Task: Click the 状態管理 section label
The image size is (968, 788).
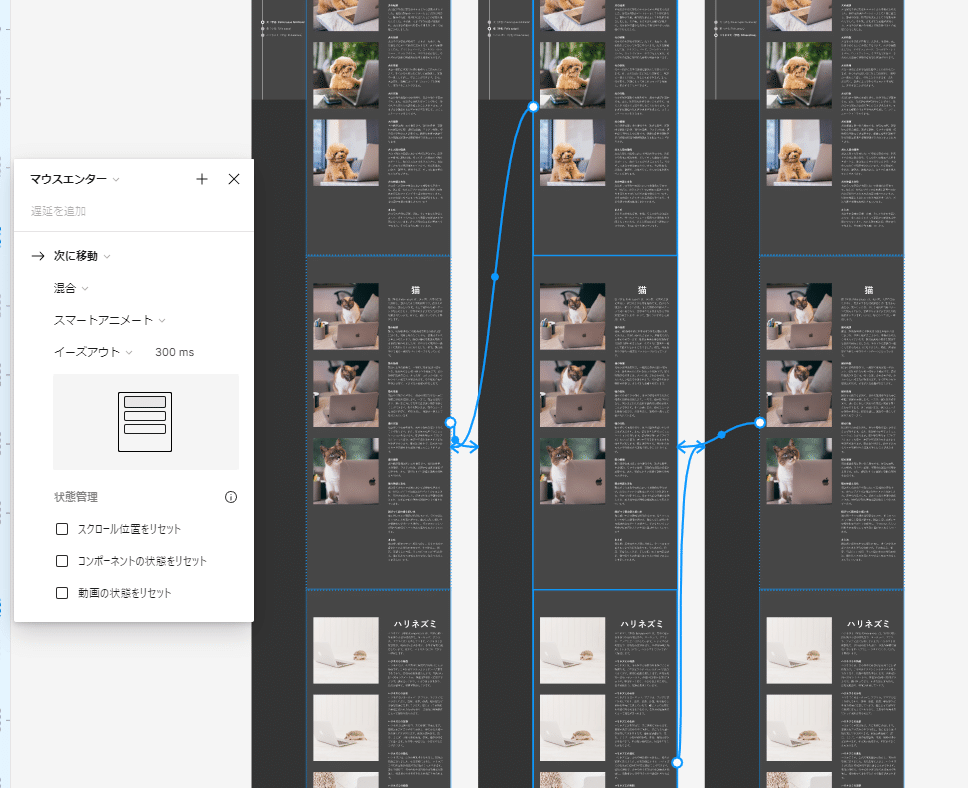Action: [76, 497]
